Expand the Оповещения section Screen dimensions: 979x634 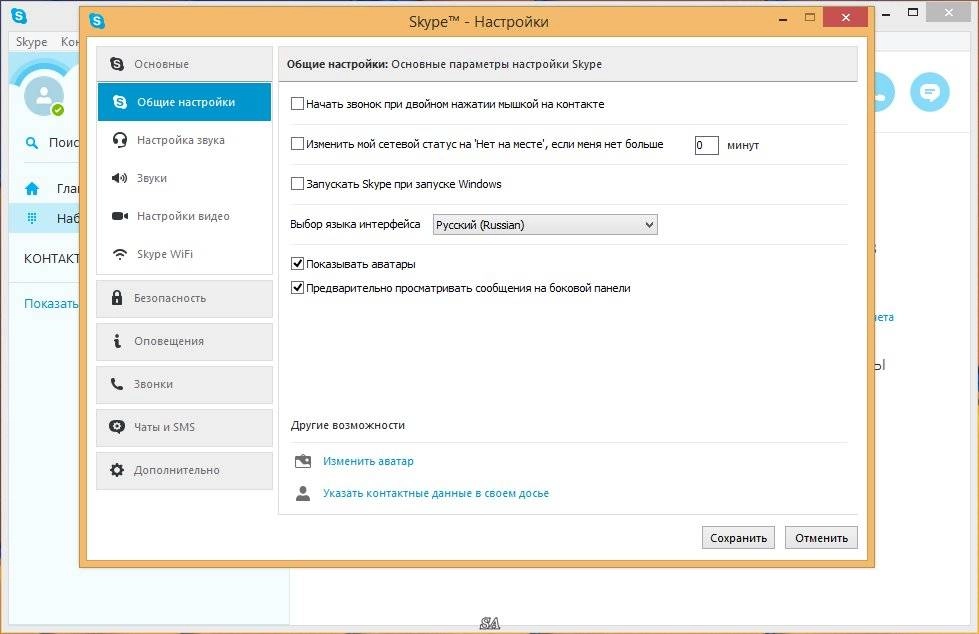184,341
